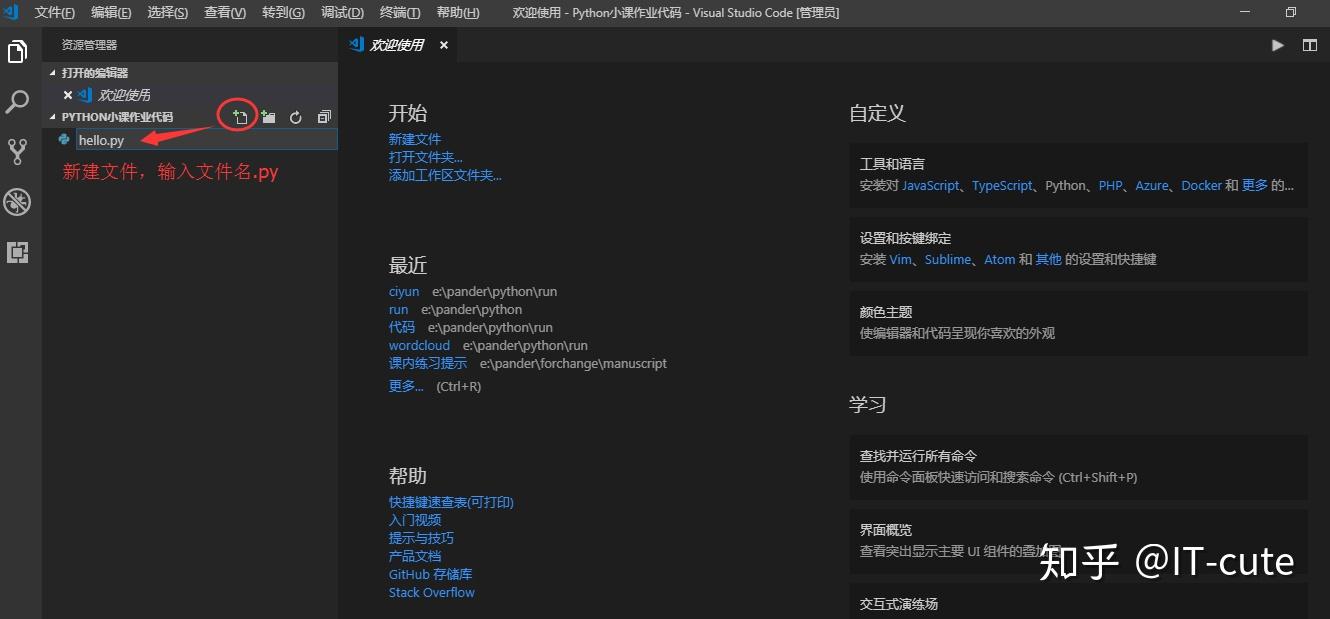This screenshot has width=1330, height=619.
Task: Open the Extensions panel icon
Action: pos(17,253)
